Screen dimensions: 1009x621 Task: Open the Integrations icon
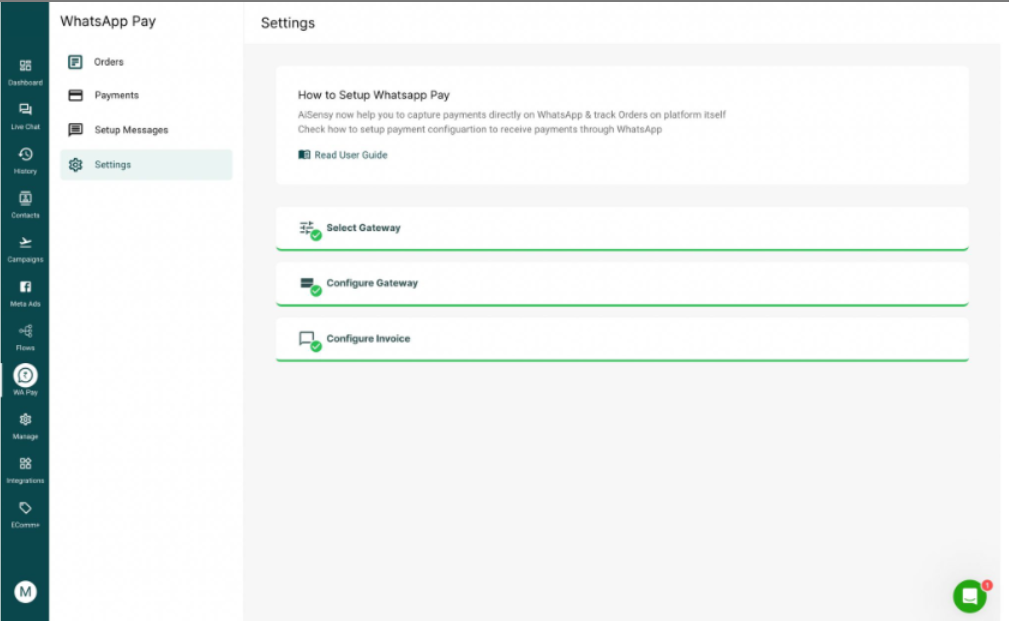pyautogui.click(x=25, y=463)
